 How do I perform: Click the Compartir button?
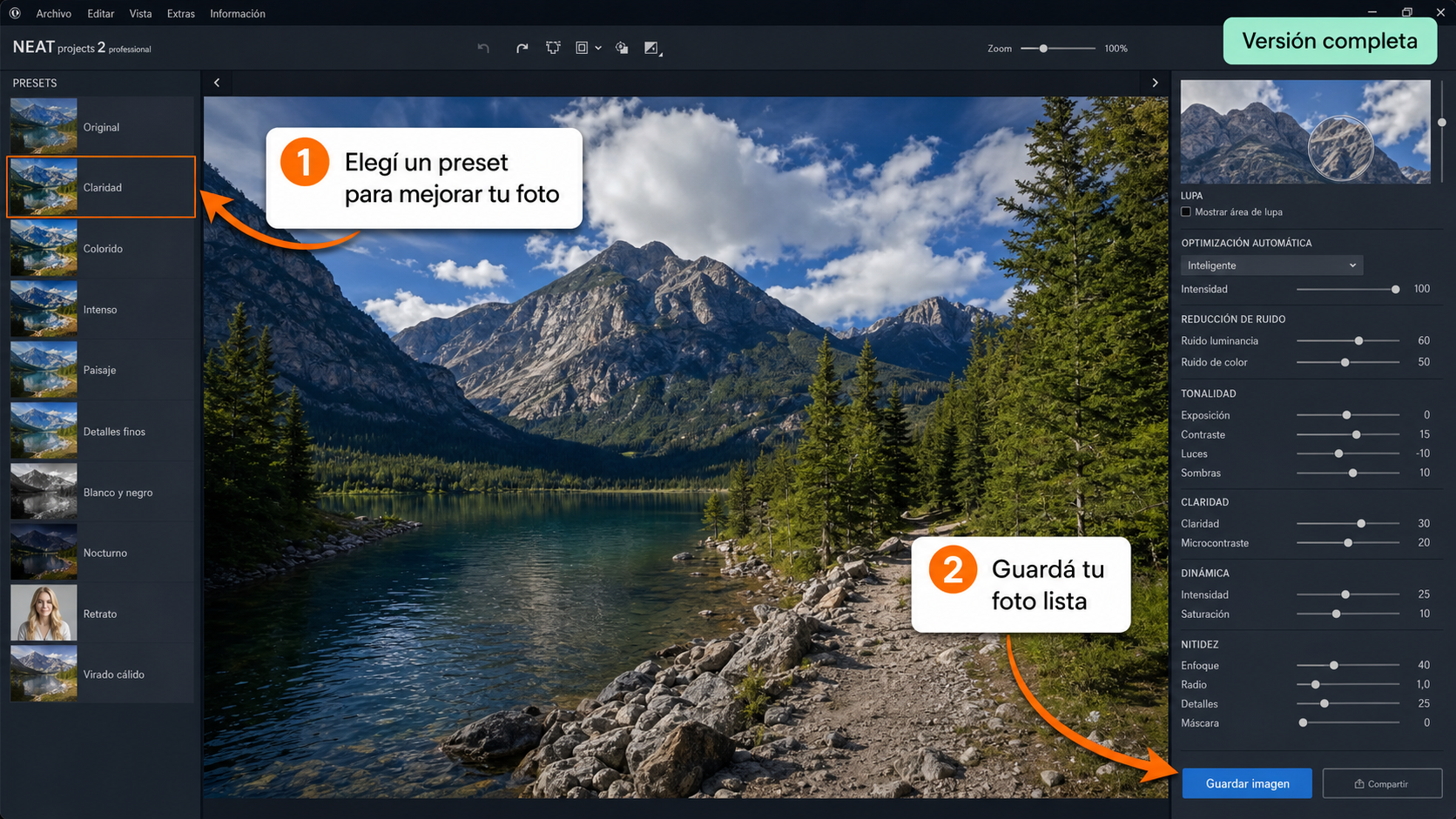(x=1382, y=783)
